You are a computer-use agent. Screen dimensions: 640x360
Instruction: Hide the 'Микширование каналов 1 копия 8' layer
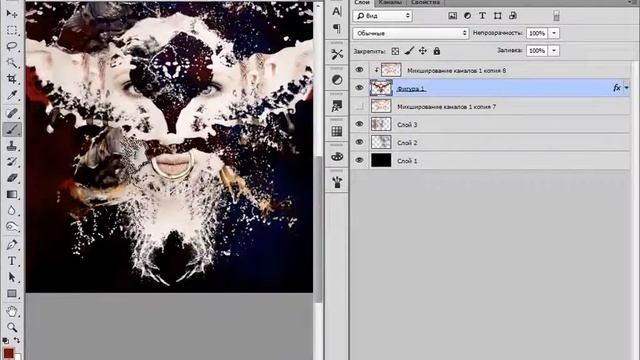click(x=359, y=70)
